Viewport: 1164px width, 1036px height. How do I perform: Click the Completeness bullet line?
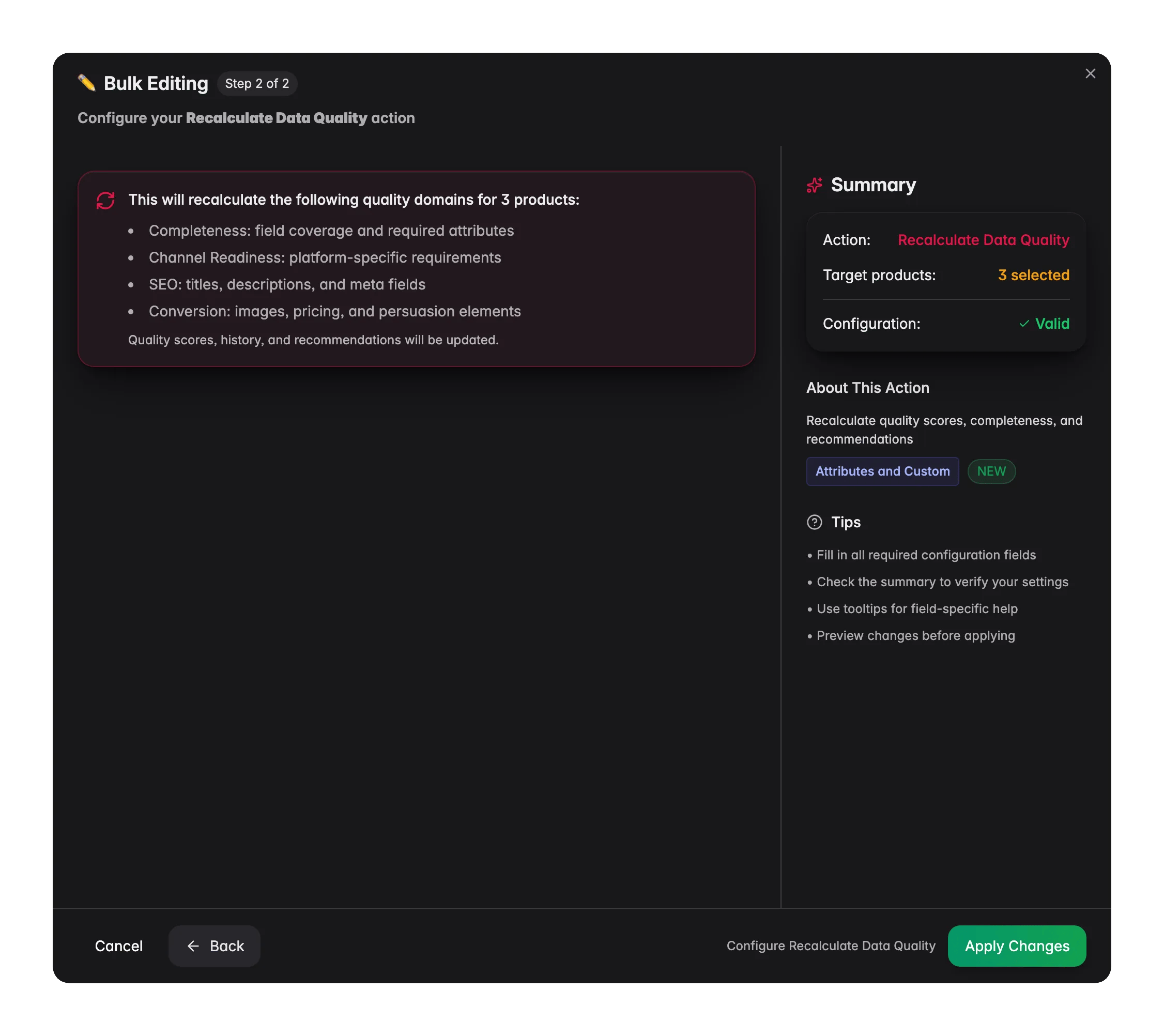coord(331,231)
